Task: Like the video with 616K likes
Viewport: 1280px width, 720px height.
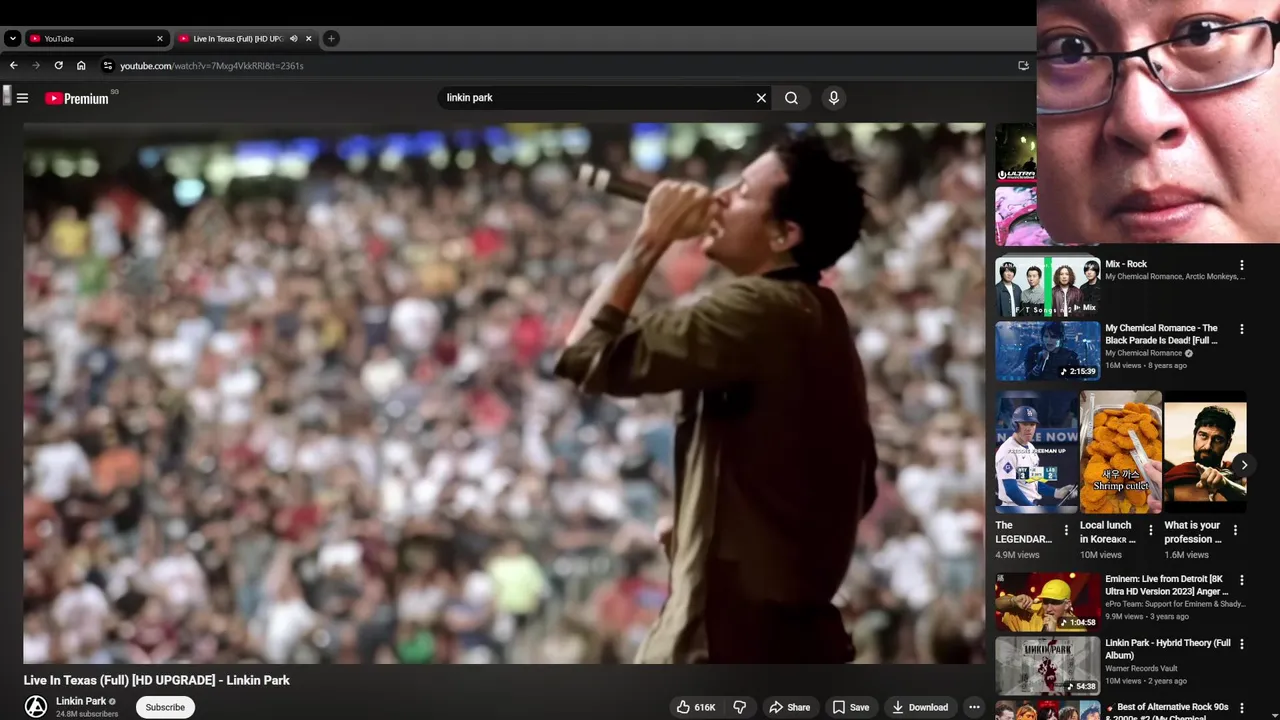Action: click(696, 707)
